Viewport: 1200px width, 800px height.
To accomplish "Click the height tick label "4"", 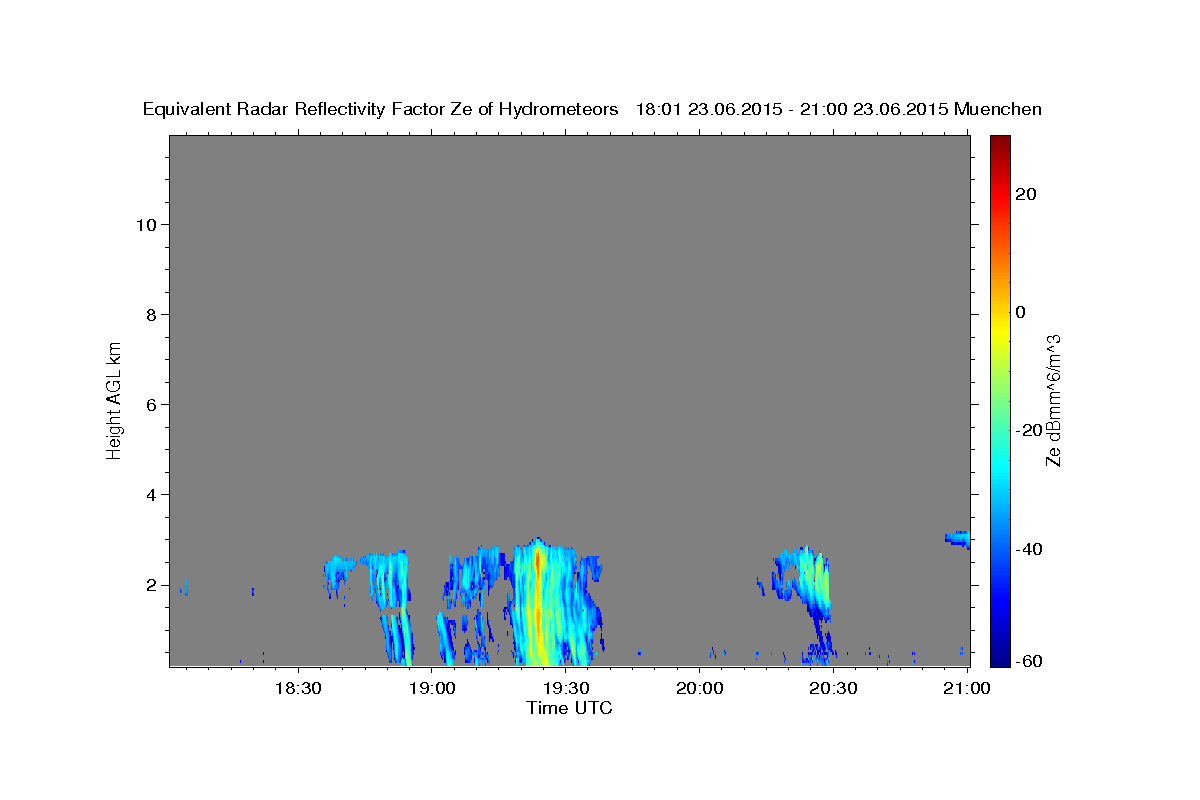I will tap(149, 494).
